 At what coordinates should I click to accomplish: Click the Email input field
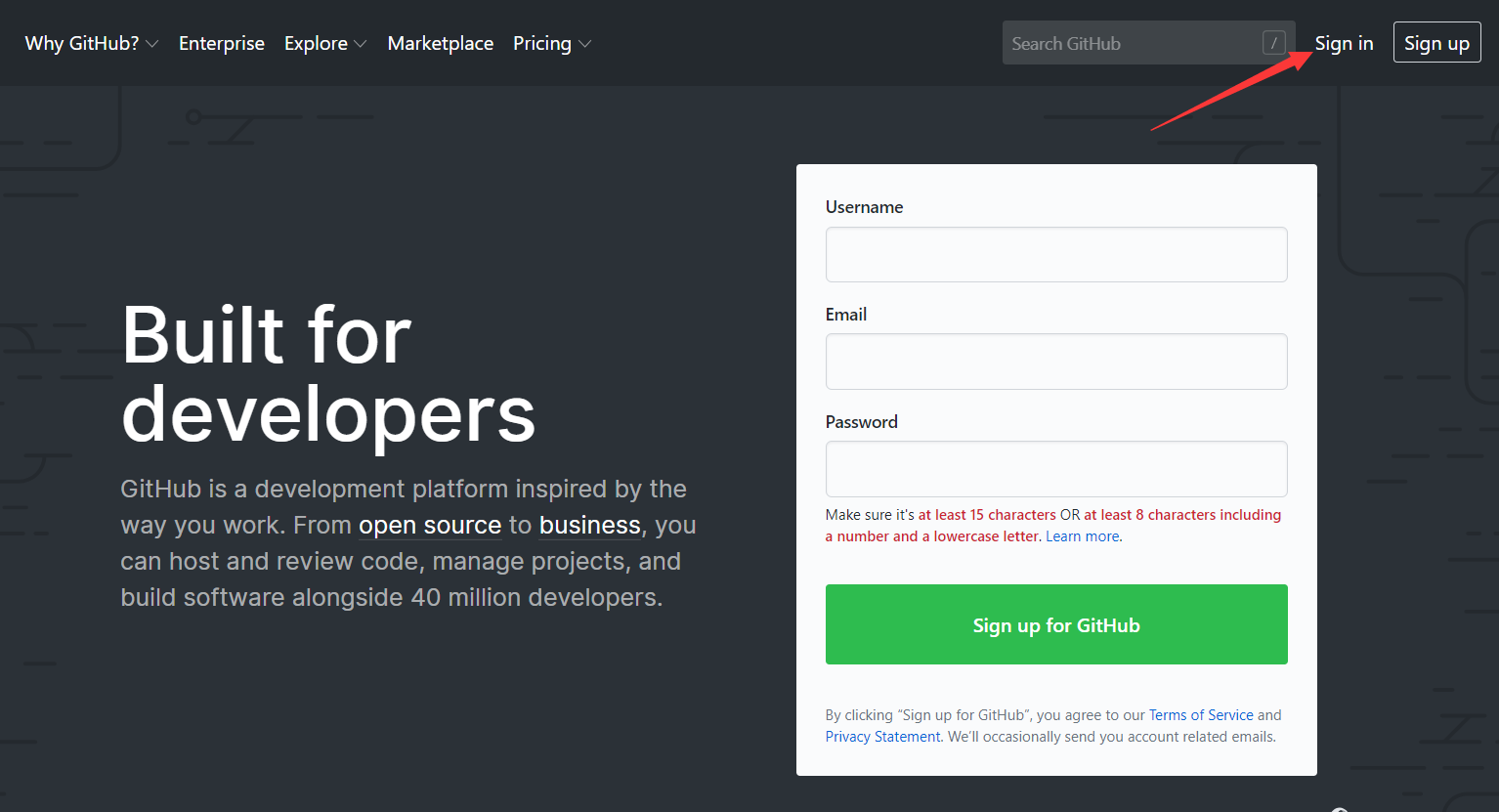coord(1055,362)
